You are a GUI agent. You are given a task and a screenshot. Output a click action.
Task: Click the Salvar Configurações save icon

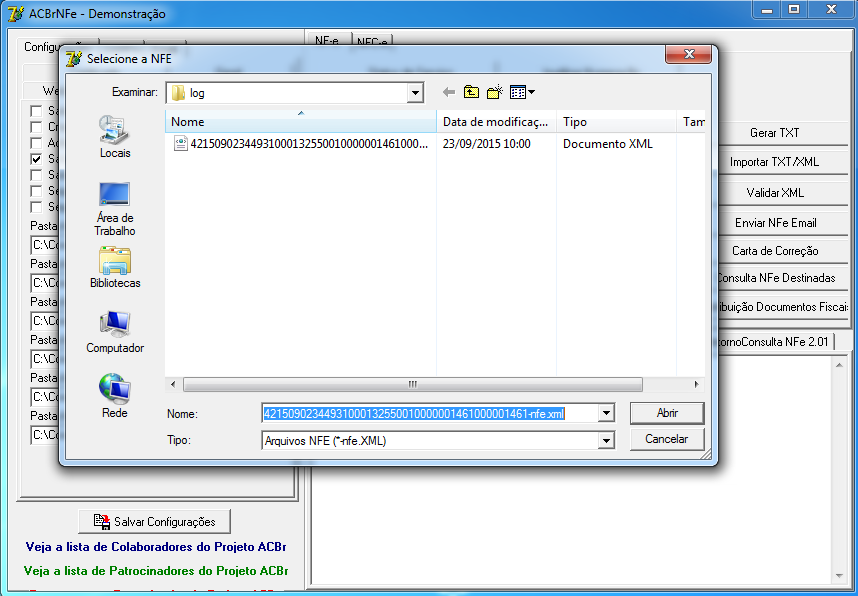click(x=102, y=522)
